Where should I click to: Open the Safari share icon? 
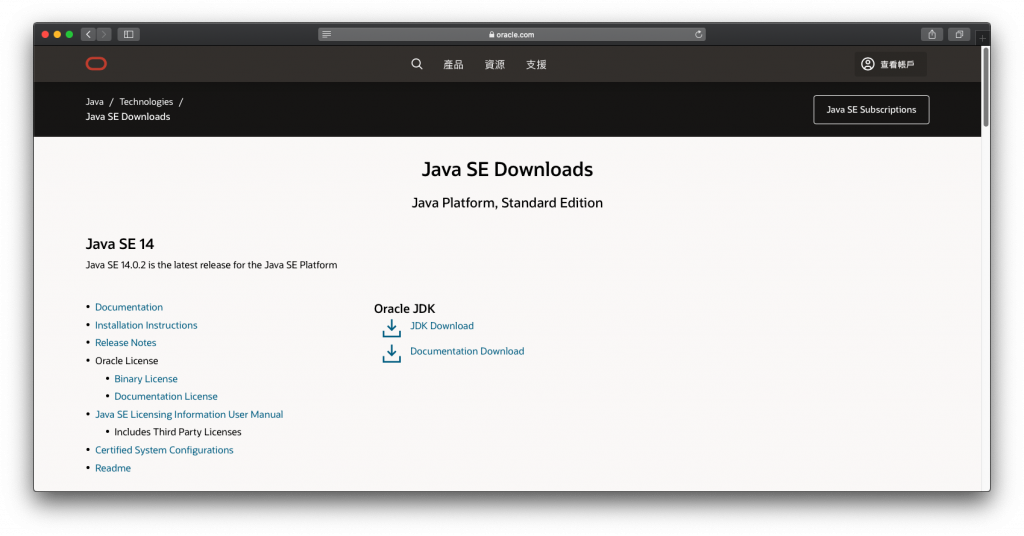(x=932, y=35)
